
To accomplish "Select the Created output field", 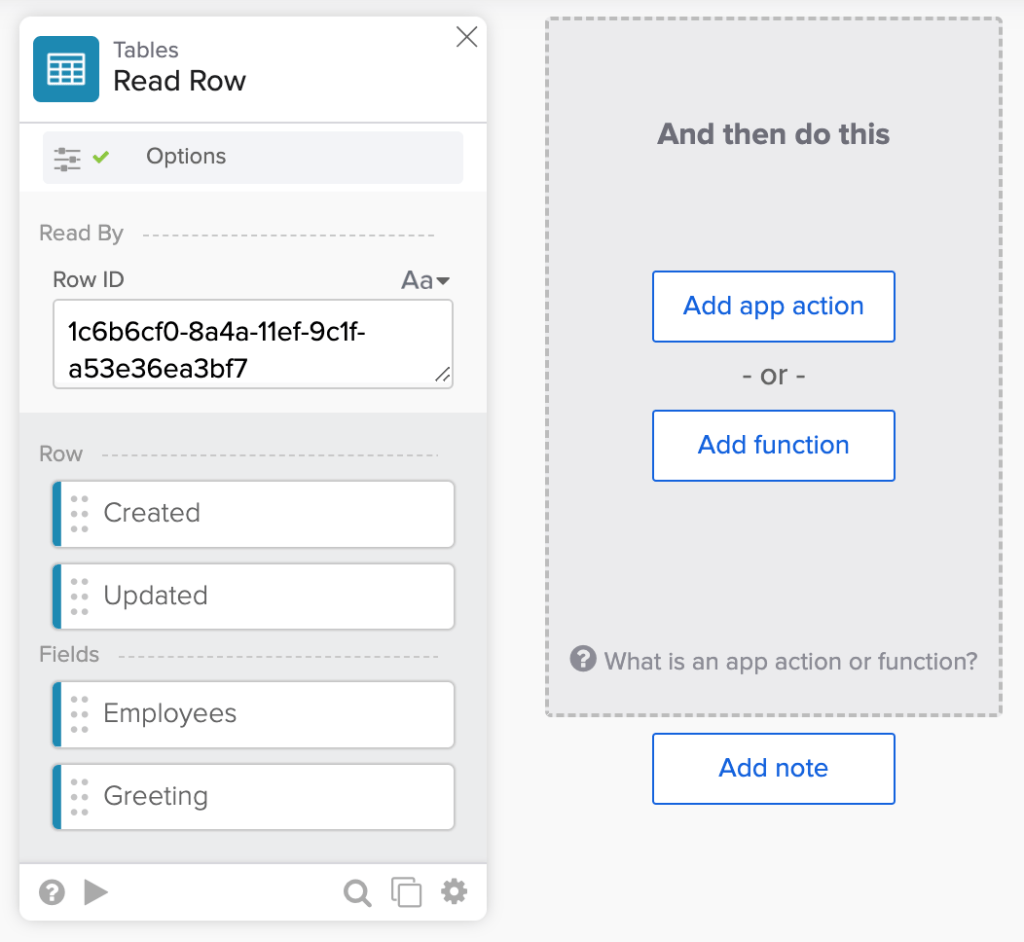I will pyautogui.click(x=254, y=514).
